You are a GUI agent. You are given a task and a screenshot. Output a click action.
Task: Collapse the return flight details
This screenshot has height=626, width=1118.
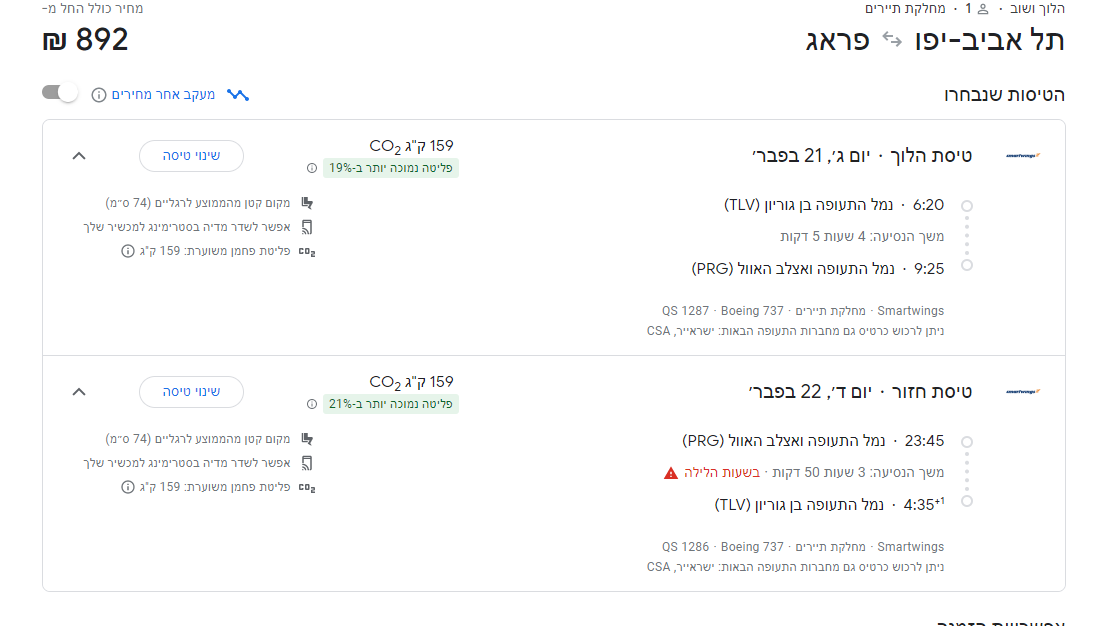80,392
